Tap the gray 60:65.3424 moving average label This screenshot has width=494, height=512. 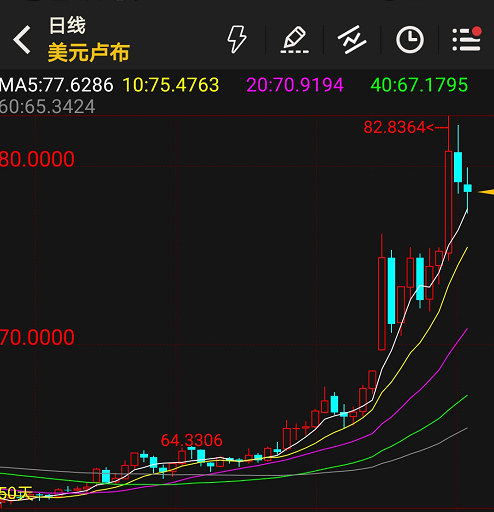pyautogui.click(x=48, y=107)
